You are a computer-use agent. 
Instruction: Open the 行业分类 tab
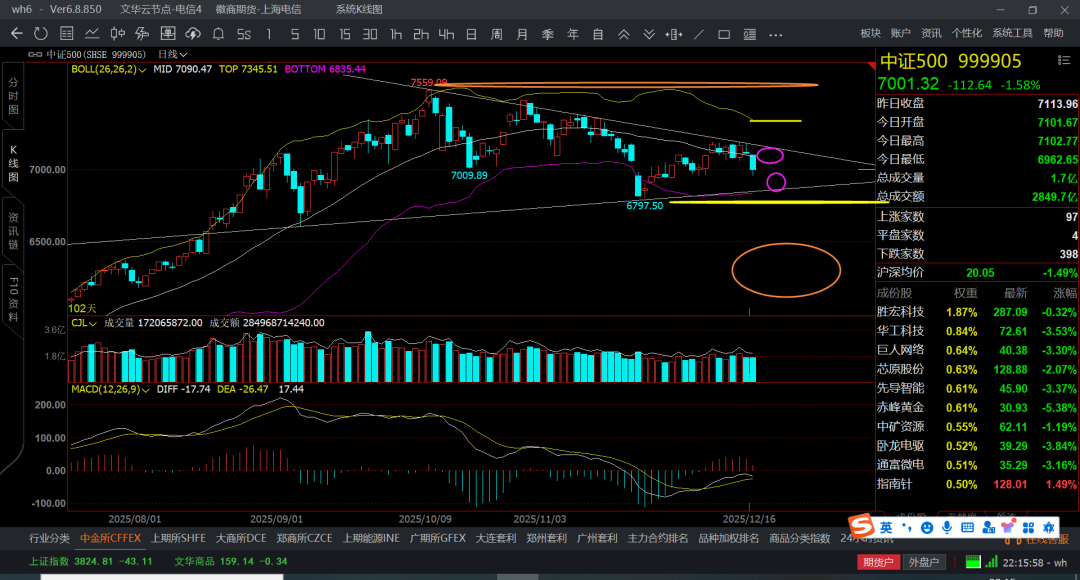[50, 538]
